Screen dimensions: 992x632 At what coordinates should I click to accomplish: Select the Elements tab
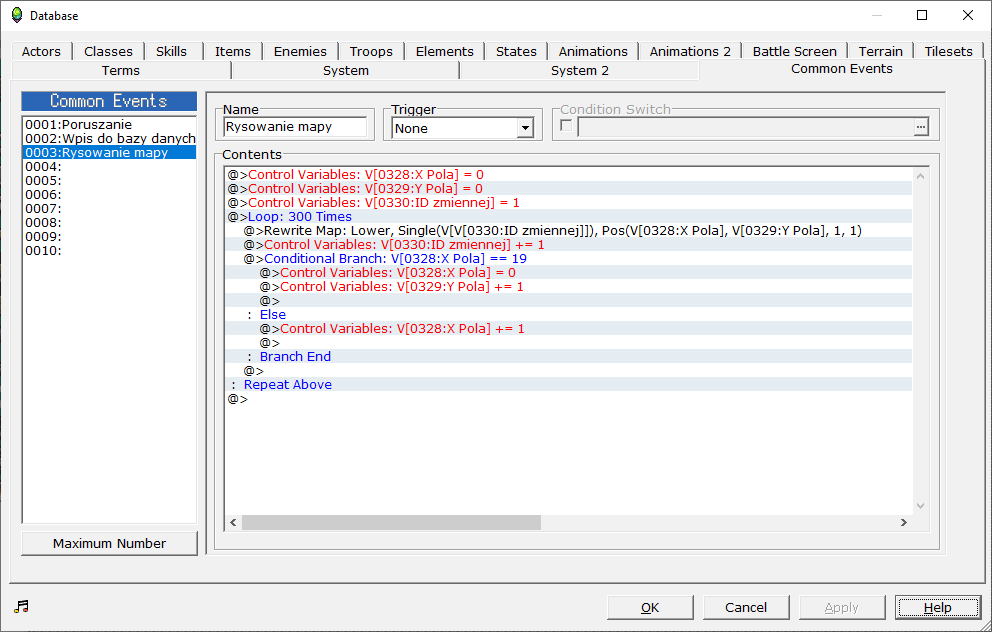coord(444,51)
